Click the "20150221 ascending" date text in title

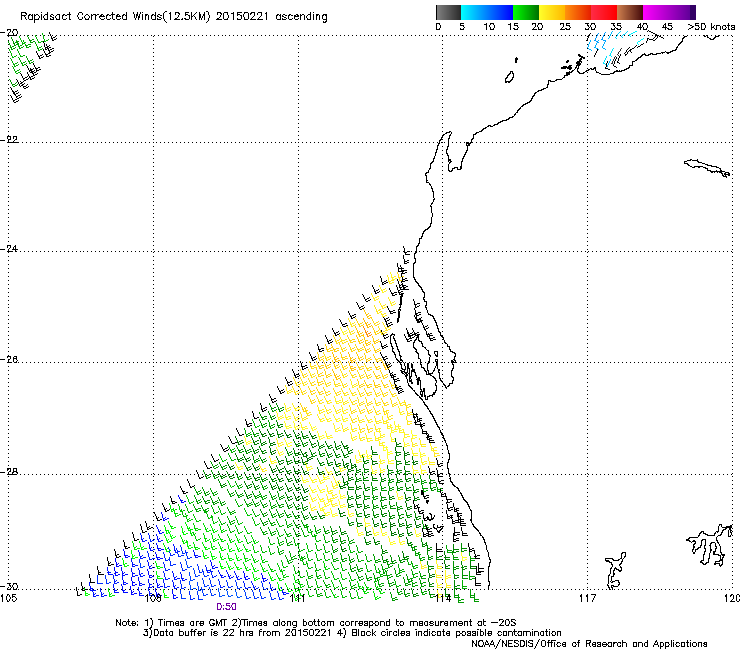pos(271,17)
